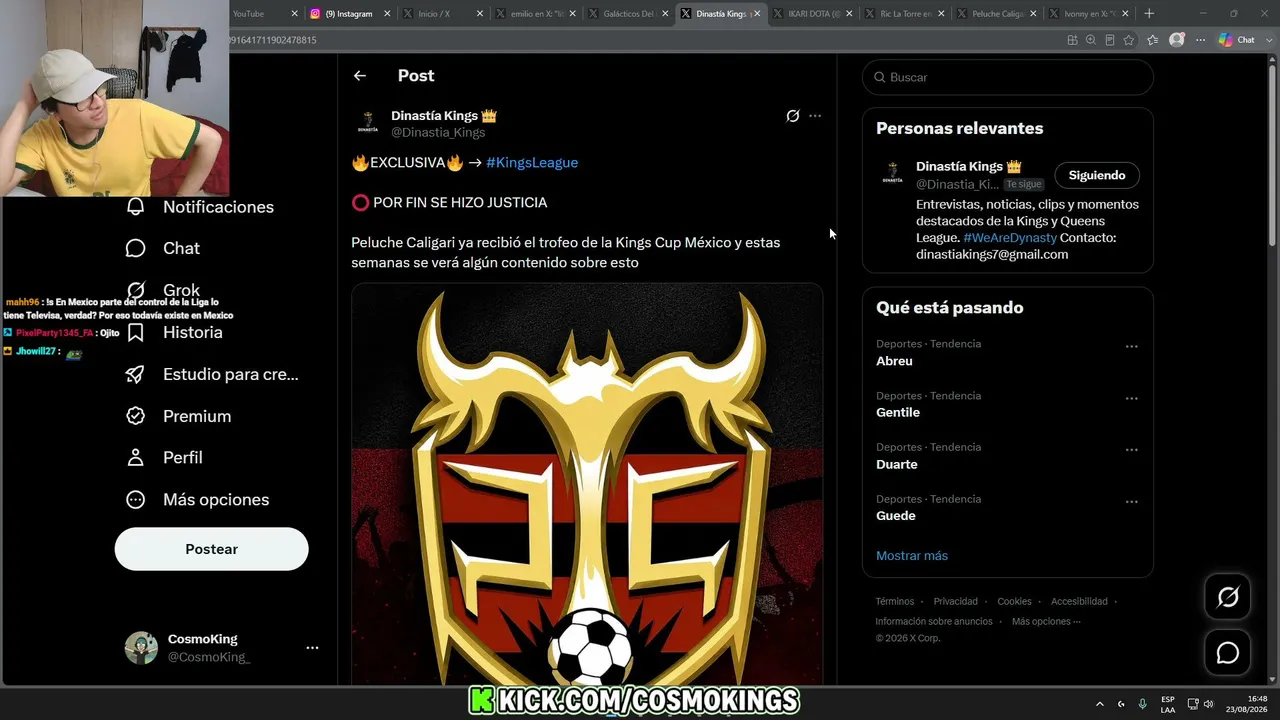Viewport: 1280px width, 720px height.
Task: Toggle the Siguiendo follow button
Action: 1097,175
